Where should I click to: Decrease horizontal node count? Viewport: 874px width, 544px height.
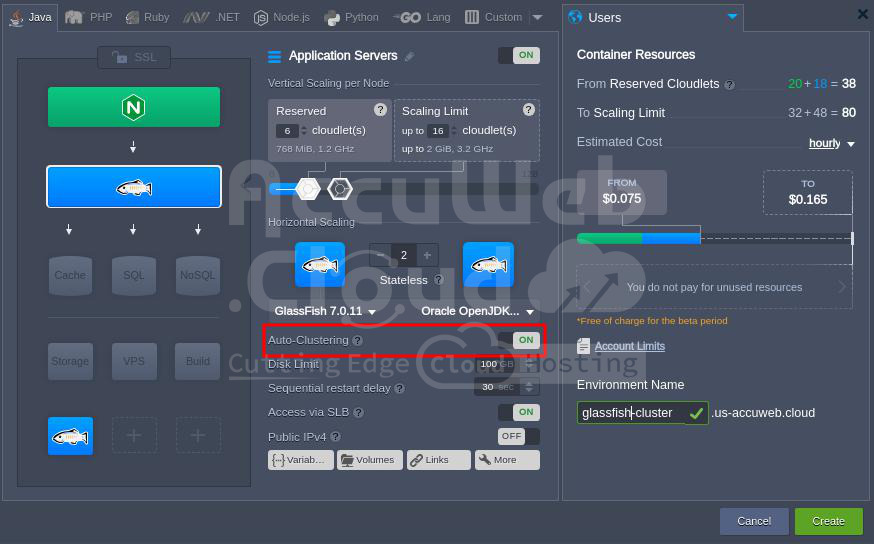coord(380,255)
